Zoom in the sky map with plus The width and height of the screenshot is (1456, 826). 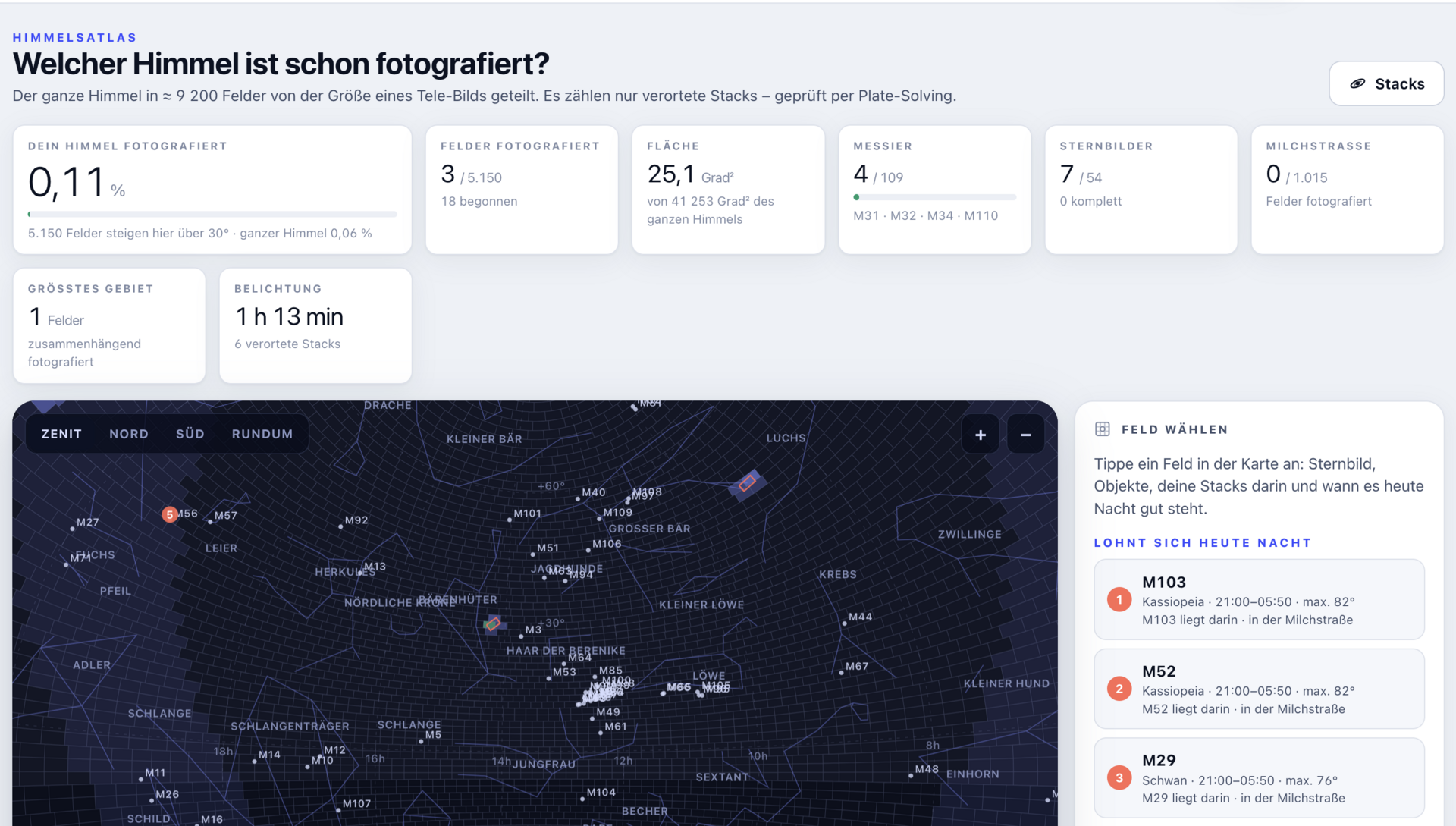tap(981, 435)
